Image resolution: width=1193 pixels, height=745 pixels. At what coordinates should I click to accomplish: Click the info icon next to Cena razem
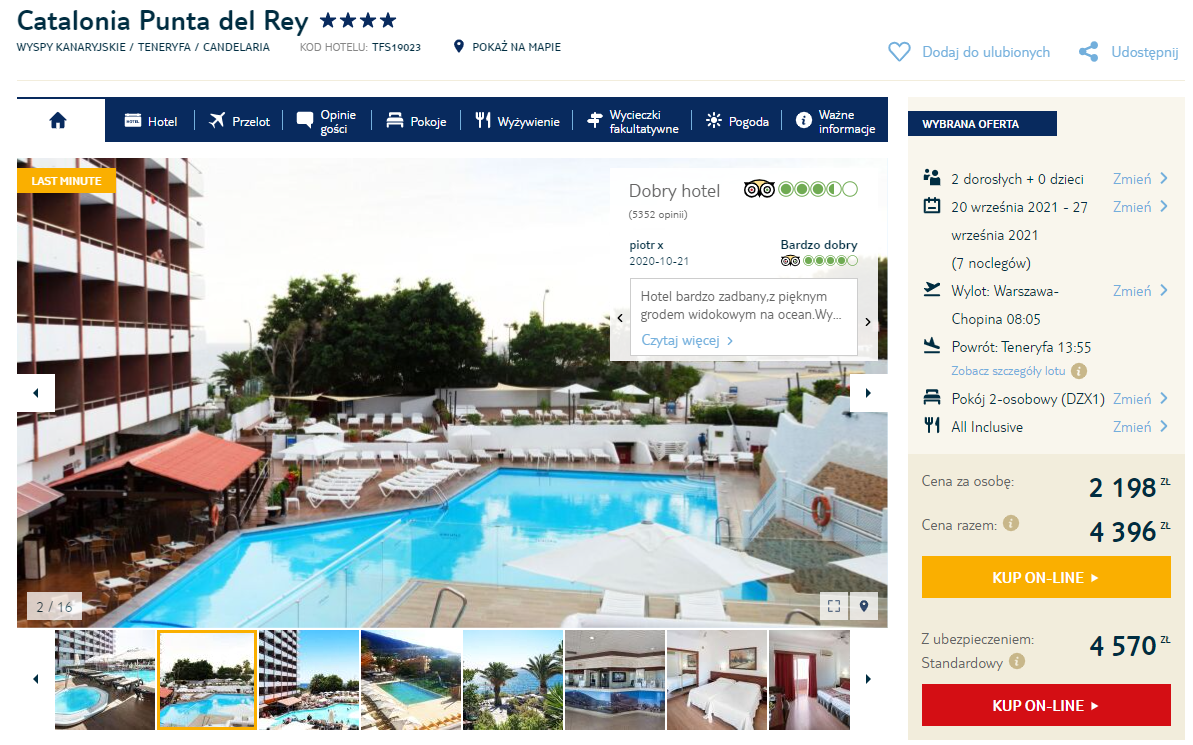(1010, 524)
